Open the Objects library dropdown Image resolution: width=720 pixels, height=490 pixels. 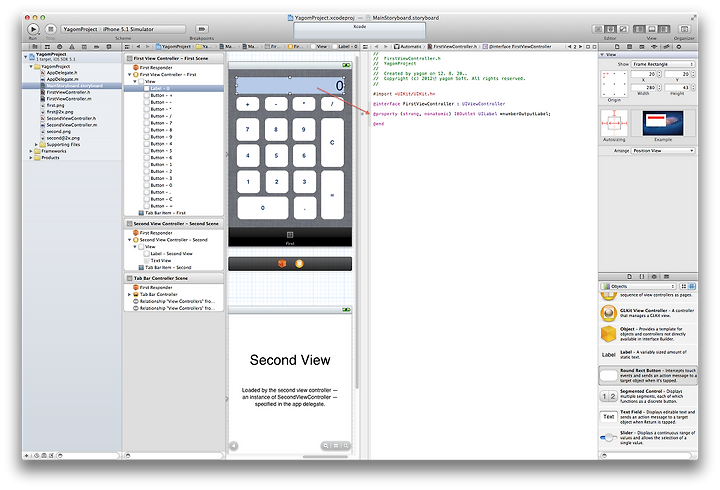coord(638,286)
